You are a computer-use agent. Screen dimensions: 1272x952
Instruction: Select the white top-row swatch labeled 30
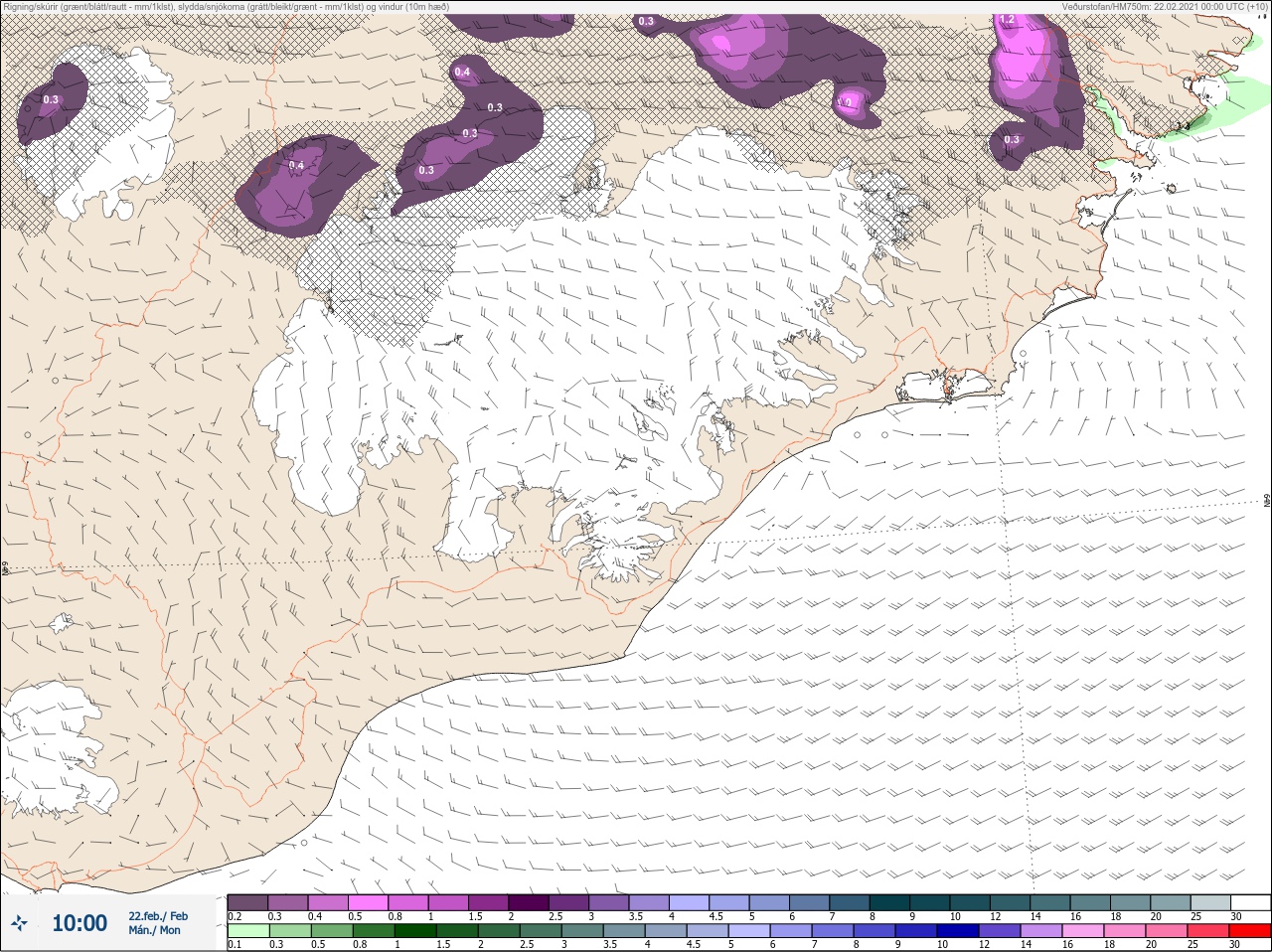point(1250,902)
